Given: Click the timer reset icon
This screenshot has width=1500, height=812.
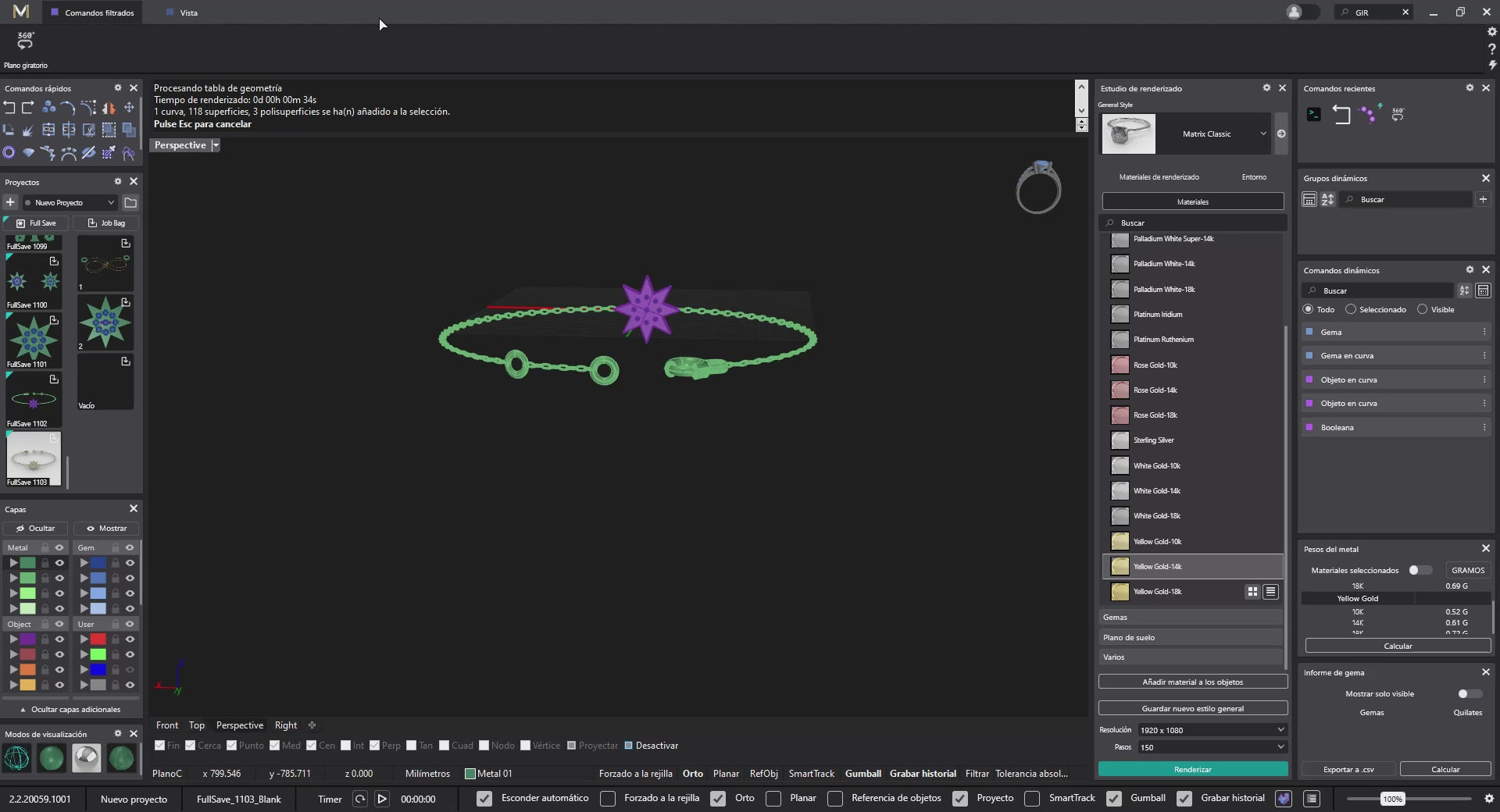Looking at the screenshot, I should [360, 799].
